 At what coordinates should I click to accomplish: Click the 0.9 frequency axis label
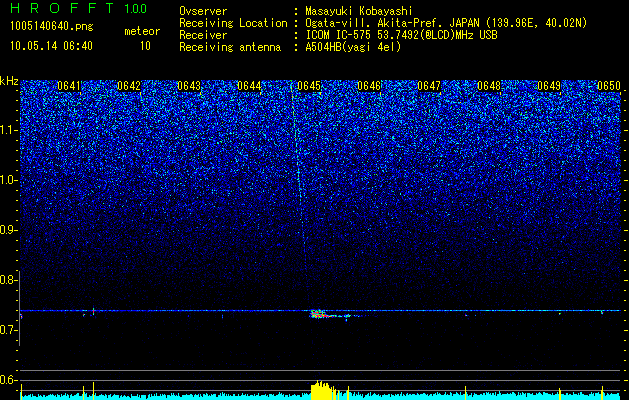point(8,230)
